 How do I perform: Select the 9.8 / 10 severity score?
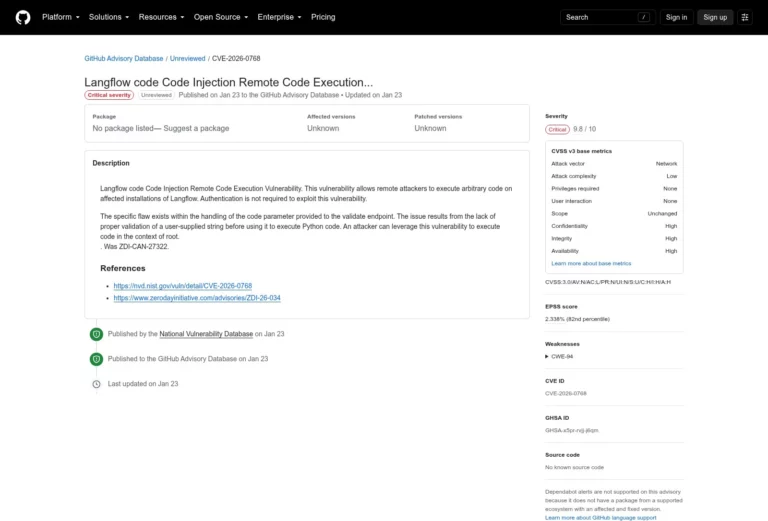[x=584, y=129]
